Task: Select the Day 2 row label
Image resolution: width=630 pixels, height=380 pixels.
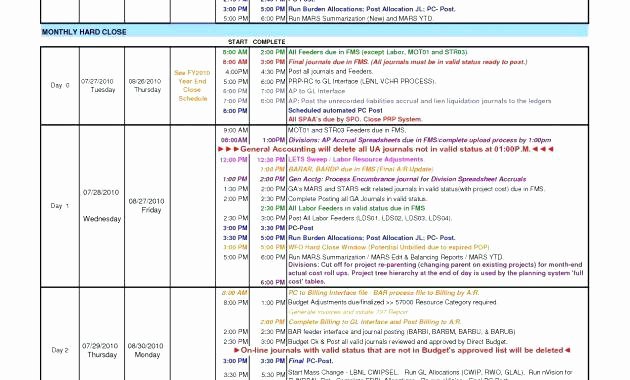Action: [x=60, y=350]
